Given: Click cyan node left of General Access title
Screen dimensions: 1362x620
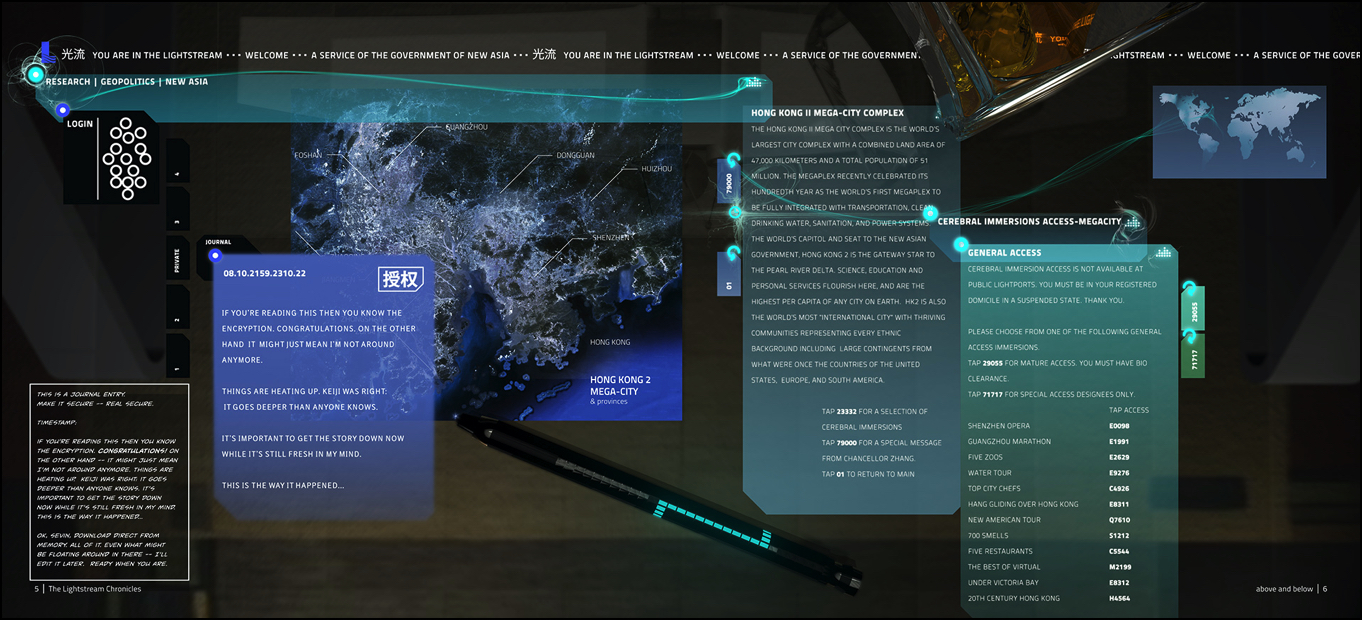Looking at the screenshot, I should tap(960, 244).
